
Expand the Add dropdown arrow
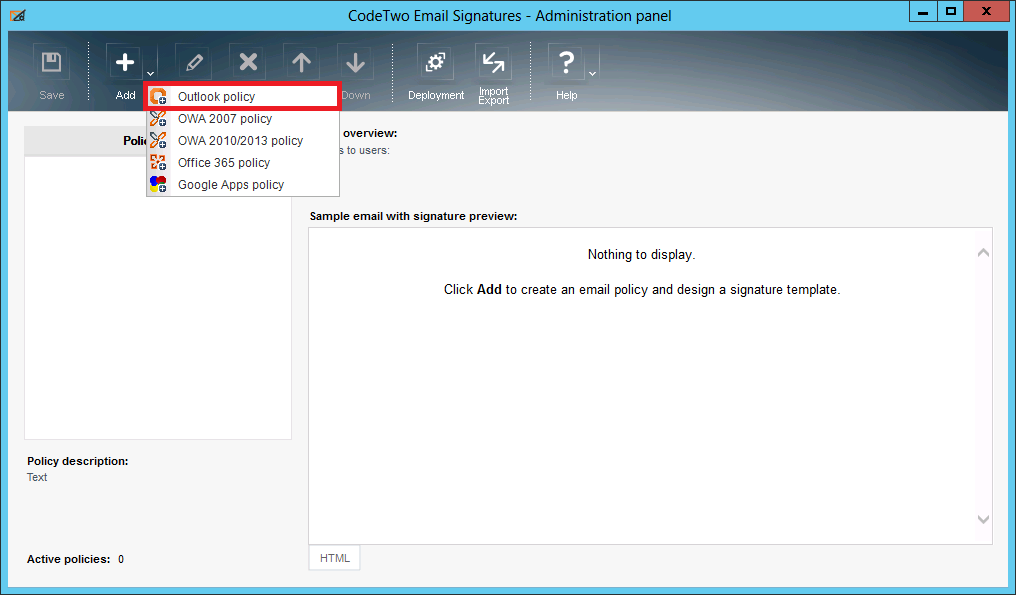(150, 73)
